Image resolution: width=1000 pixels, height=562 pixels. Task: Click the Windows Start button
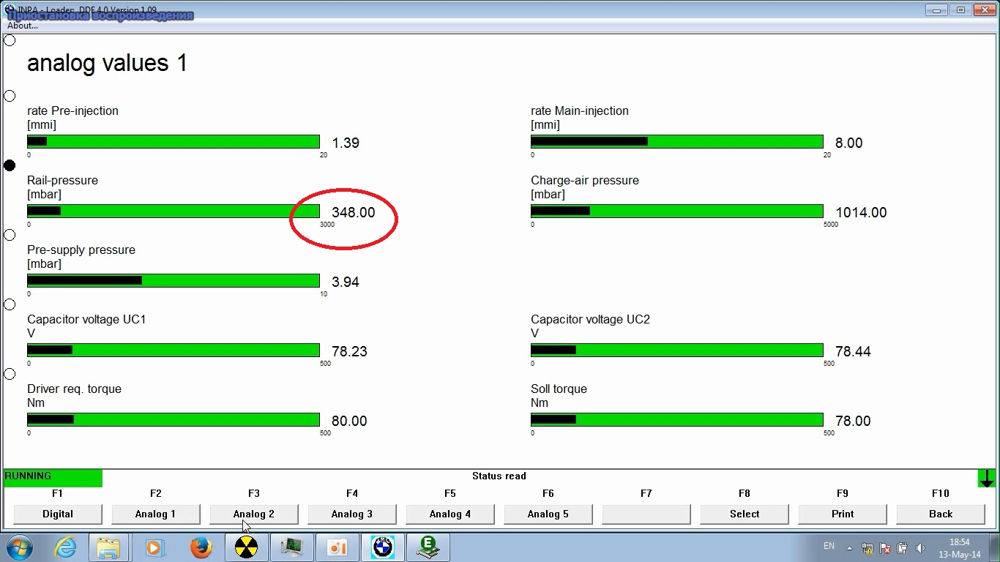20,547
